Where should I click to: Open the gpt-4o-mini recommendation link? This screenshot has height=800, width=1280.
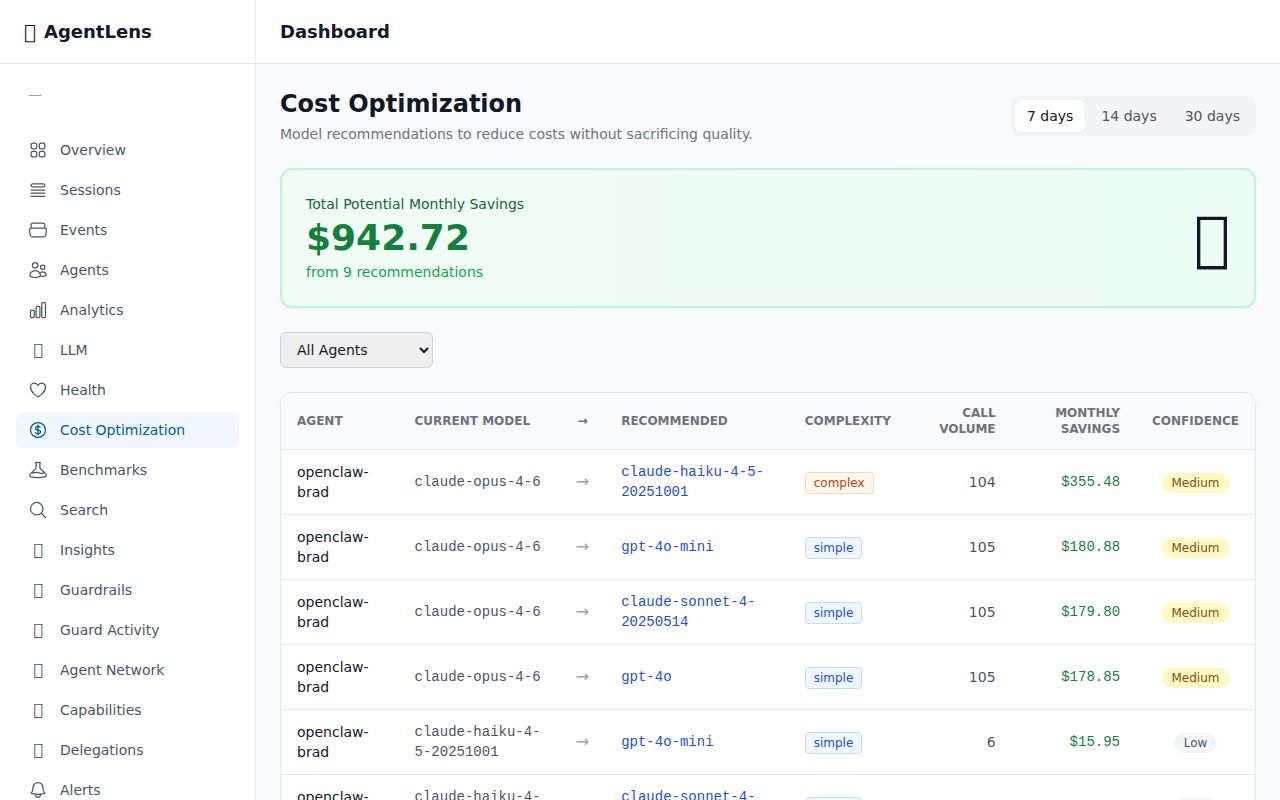667,546
